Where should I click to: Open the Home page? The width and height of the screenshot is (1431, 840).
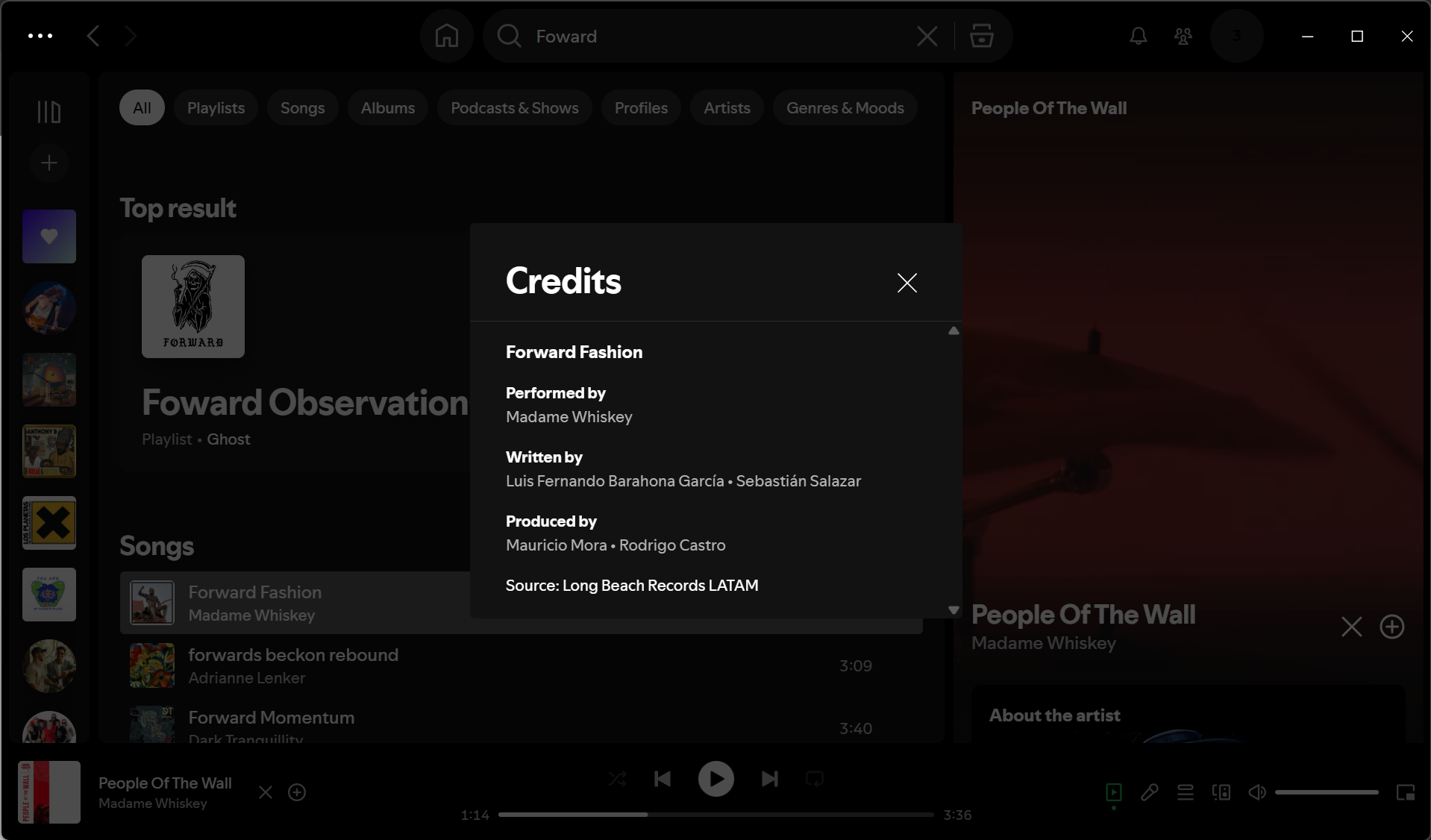tap(447, 36)
